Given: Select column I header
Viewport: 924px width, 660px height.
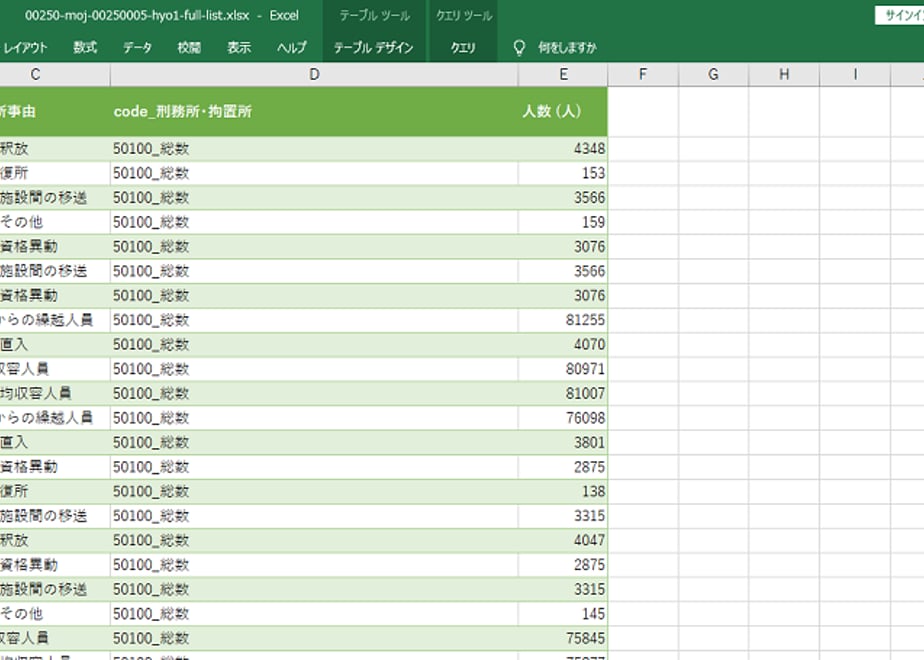Looking at the screenshot, I should (854, 75).
